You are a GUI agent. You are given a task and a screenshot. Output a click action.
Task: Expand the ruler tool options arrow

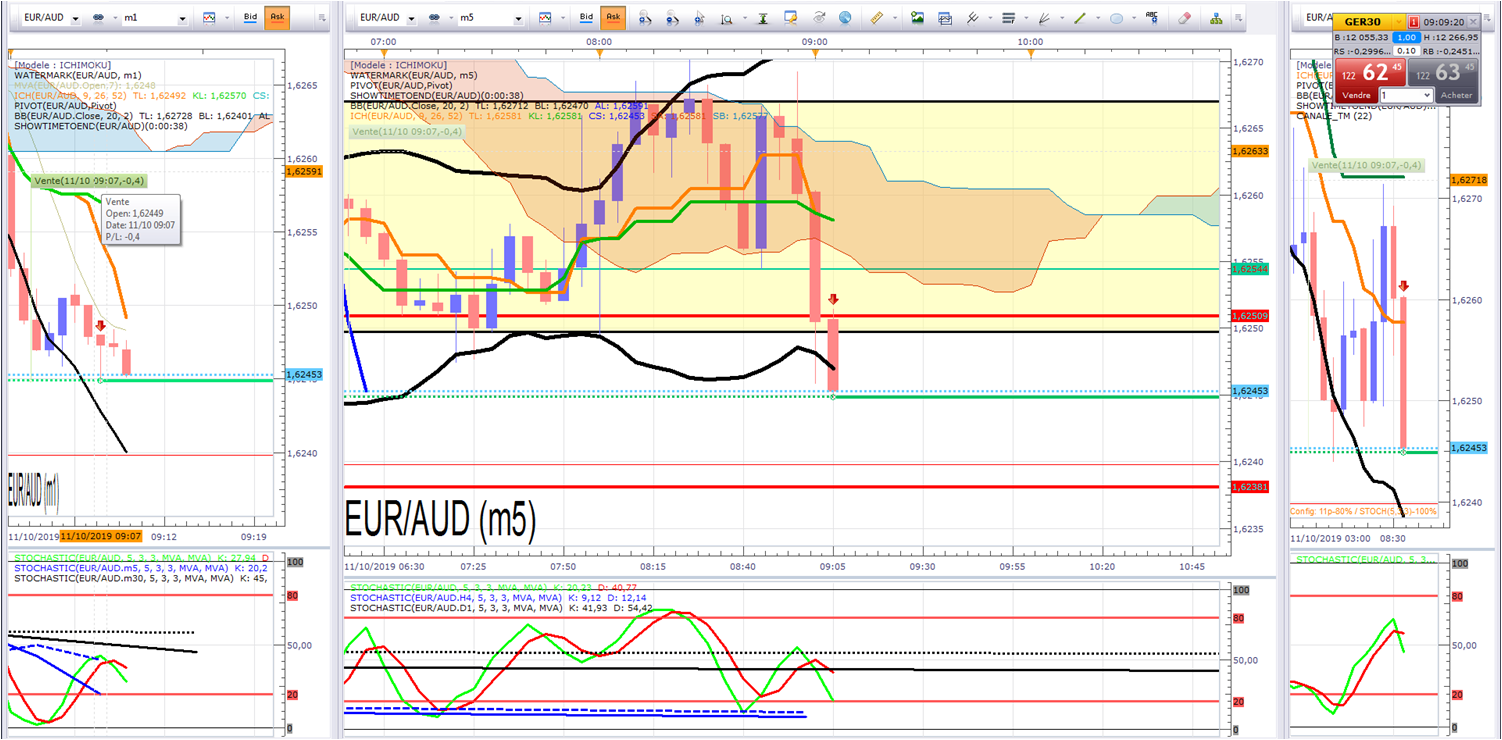[x=893, y=18]
